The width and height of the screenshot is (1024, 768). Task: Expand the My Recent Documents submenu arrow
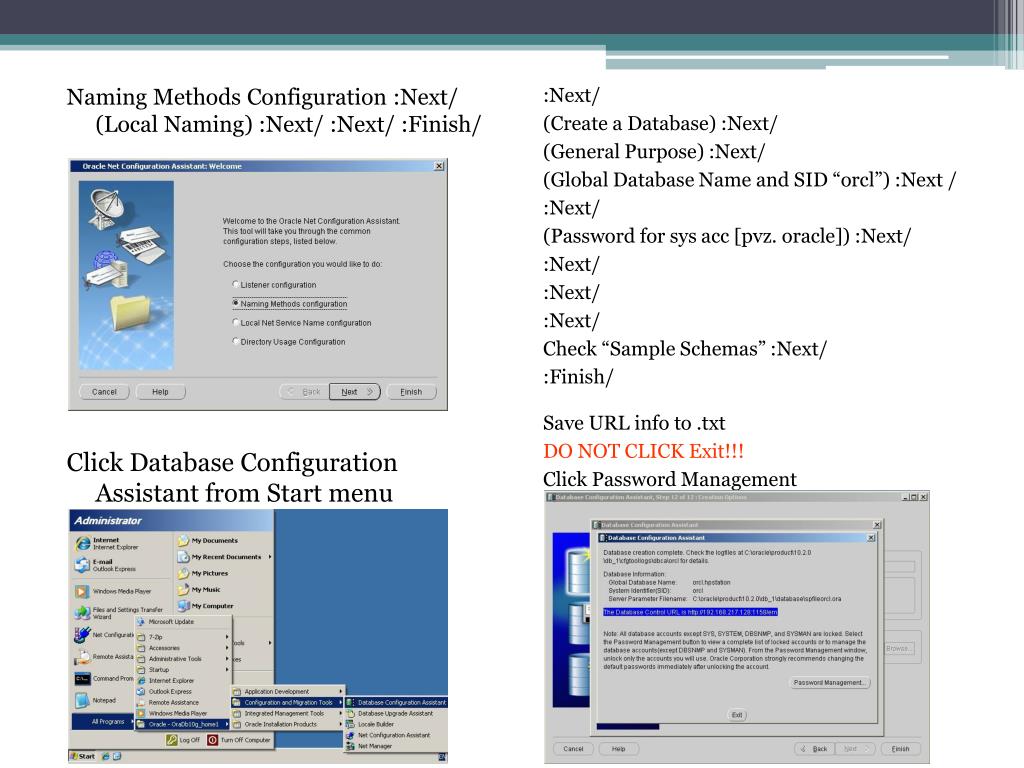270,557
